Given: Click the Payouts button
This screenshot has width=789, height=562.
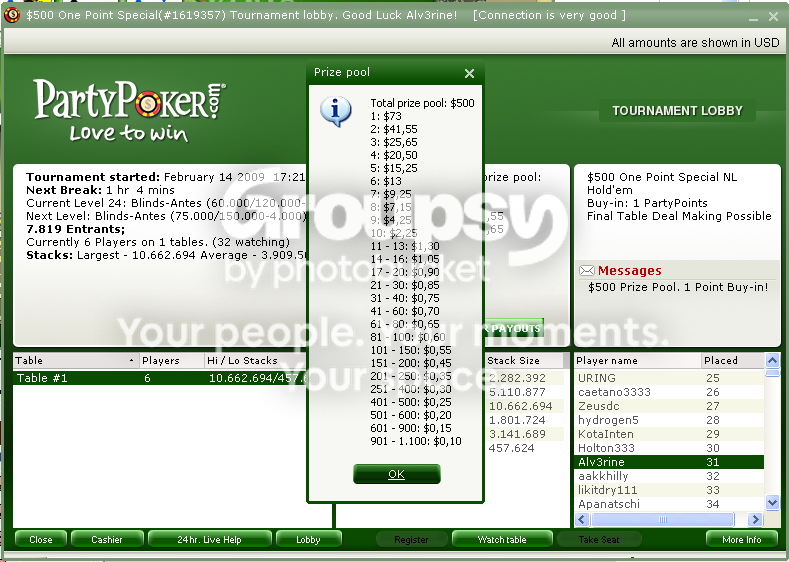Looking at the screenshot, I should 514,329.
